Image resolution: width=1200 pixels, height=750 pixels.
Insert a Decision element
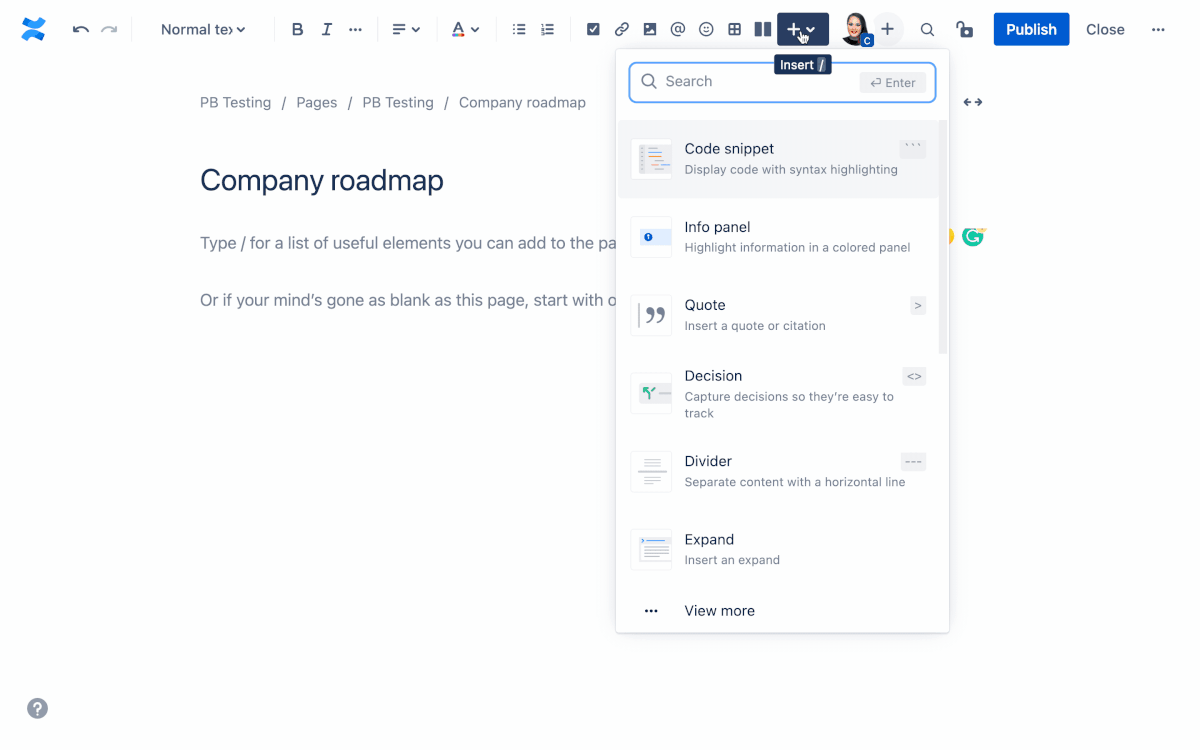778,394
